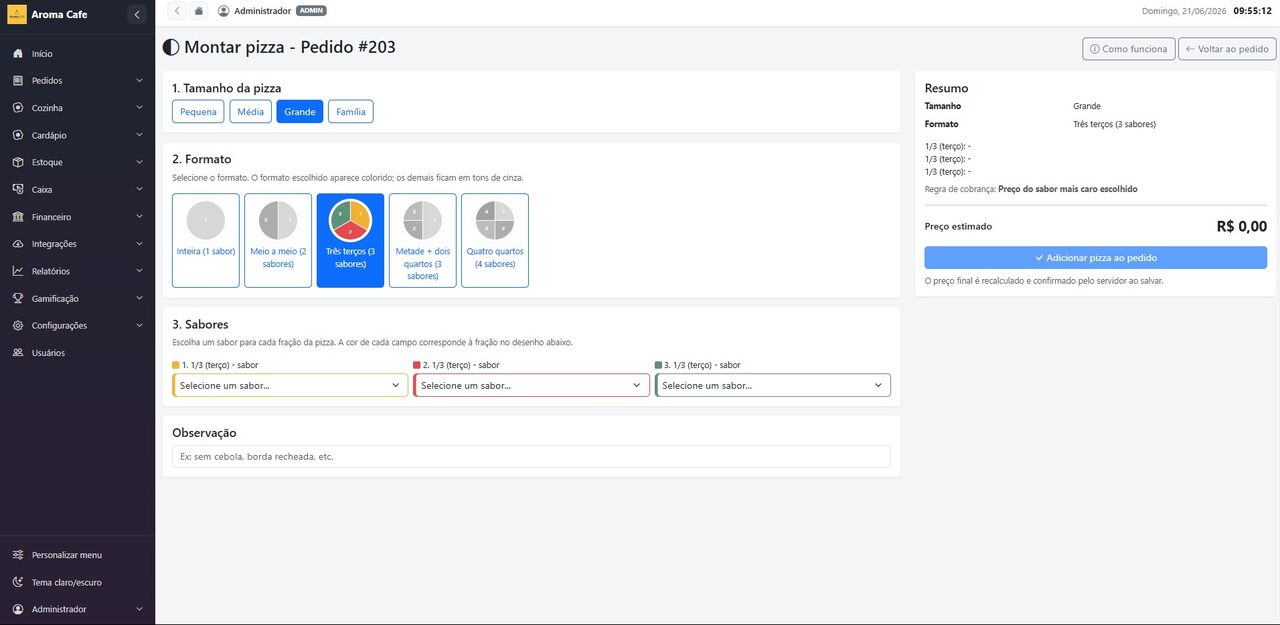
Task: Click the Cozinha sidebar icon
Action: (18, 108)
